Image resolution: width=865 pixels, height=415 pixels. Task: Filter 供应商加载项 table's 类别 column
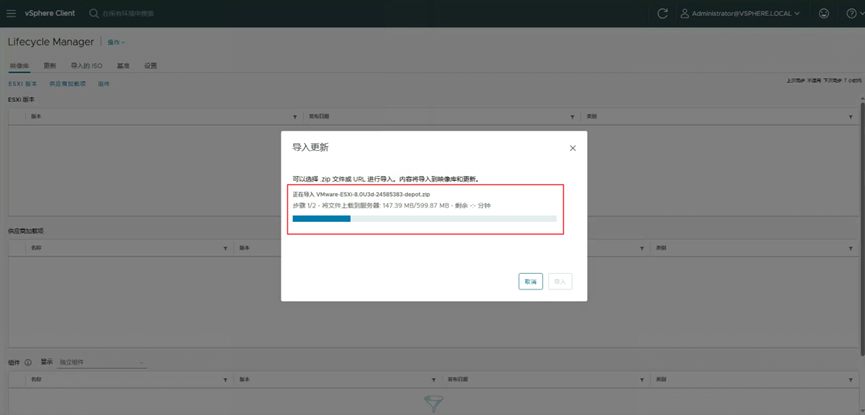click(x=852, y=248)
